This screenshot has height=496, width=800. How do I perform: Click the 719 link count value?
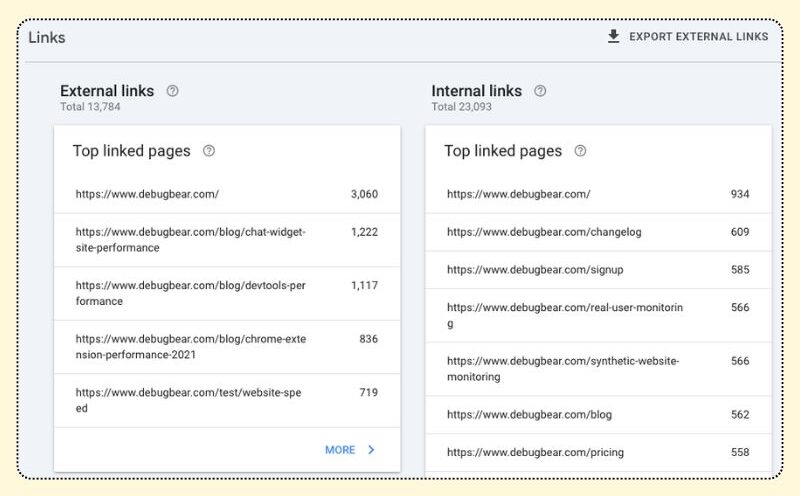click(368, 393)
